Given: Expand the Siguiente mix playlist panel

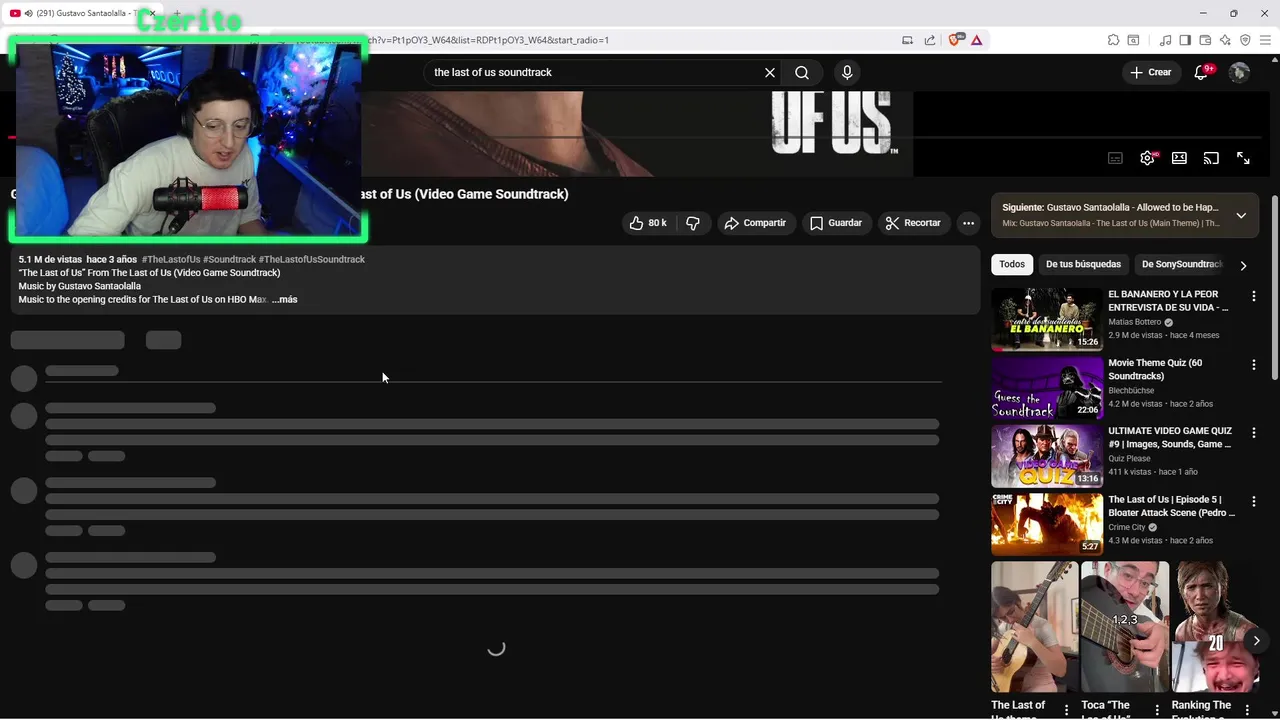Looking at the screenshot, I should point(1241,215).
